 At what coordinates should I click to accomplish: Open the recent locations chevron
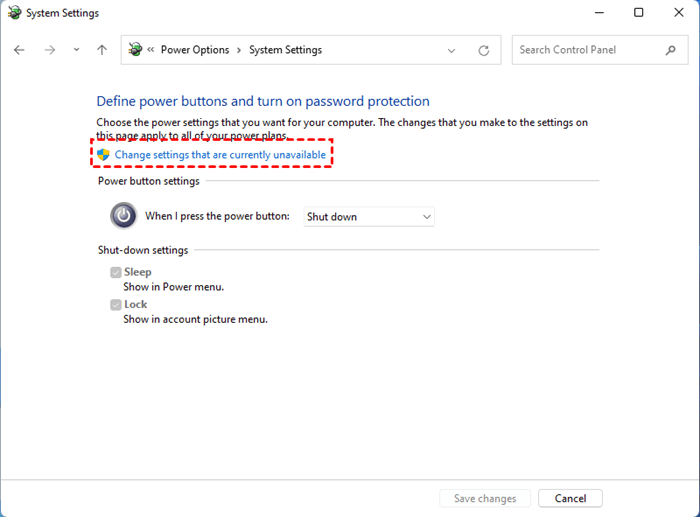point(76,50)
